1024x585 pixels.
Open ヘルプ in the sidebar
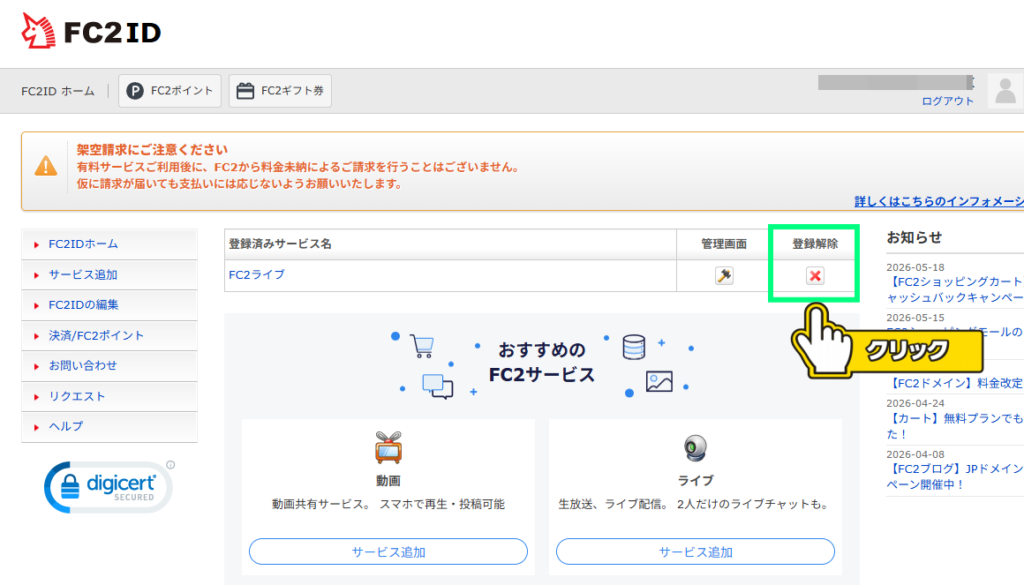[109, 426]
